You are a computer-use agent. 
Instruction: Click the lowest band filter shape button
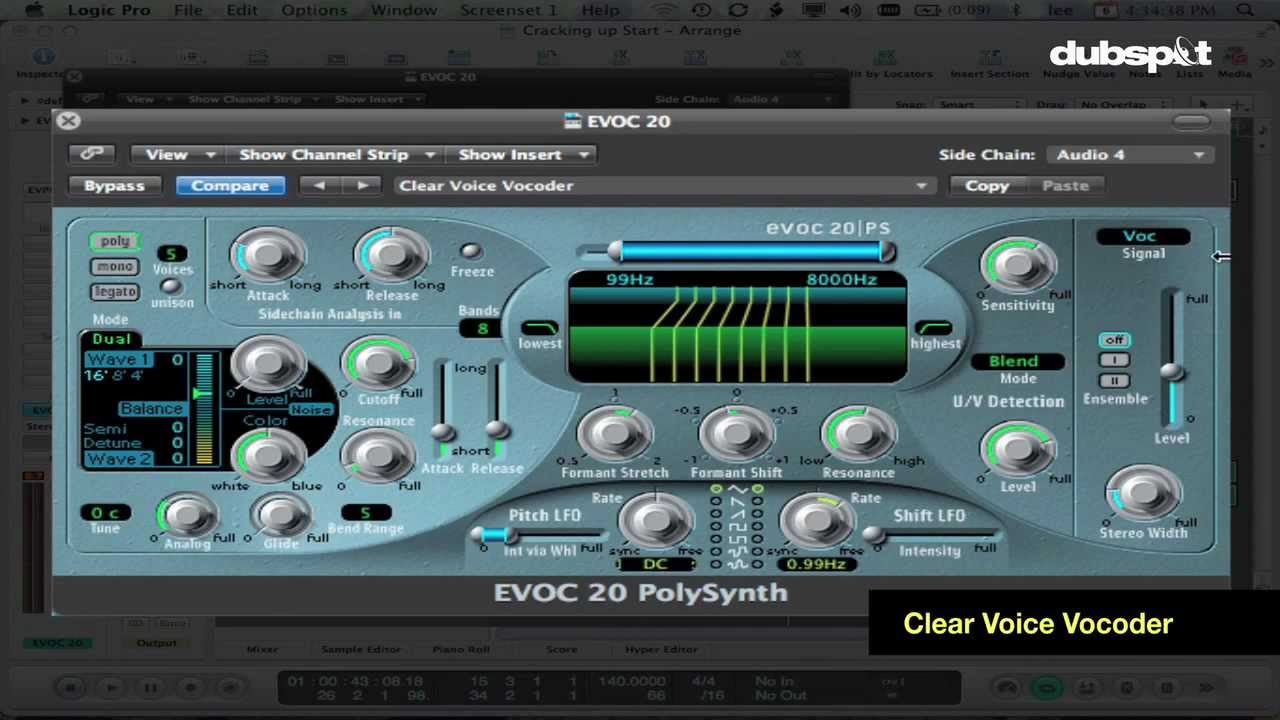[x=540, y=328]
